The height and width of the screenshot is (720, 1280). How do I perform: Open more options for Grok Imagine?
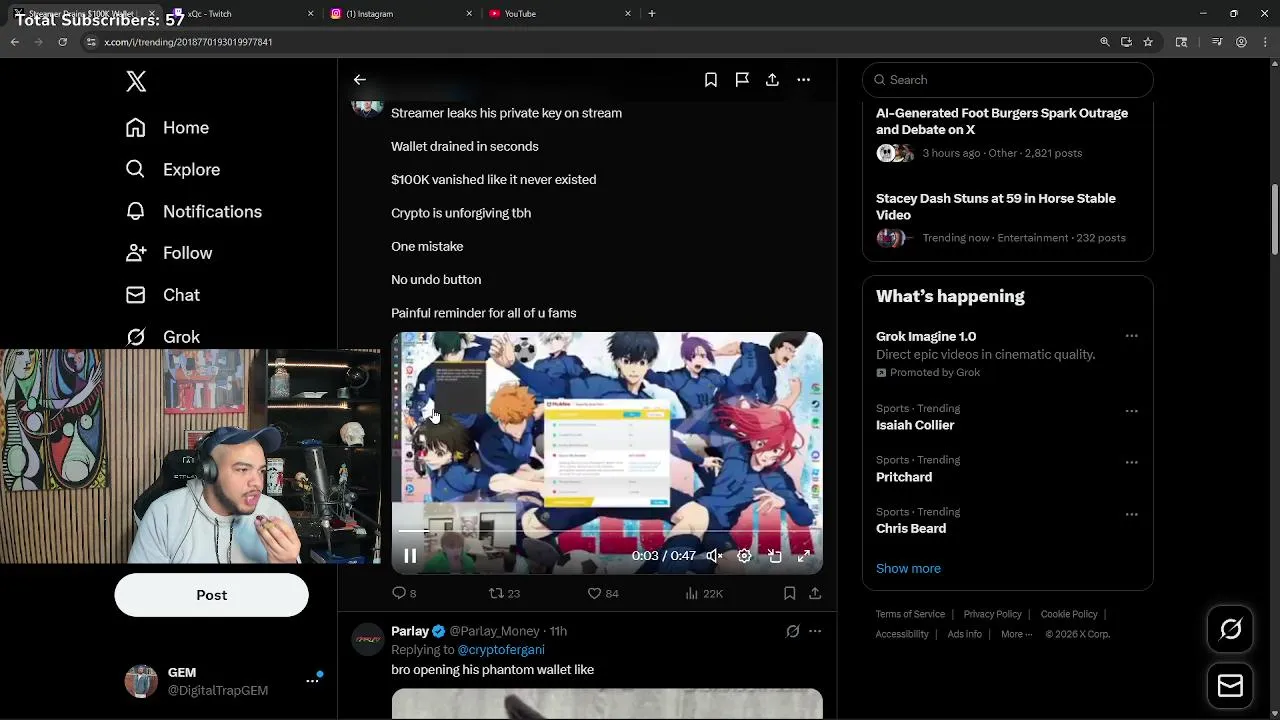[1131, 337]
